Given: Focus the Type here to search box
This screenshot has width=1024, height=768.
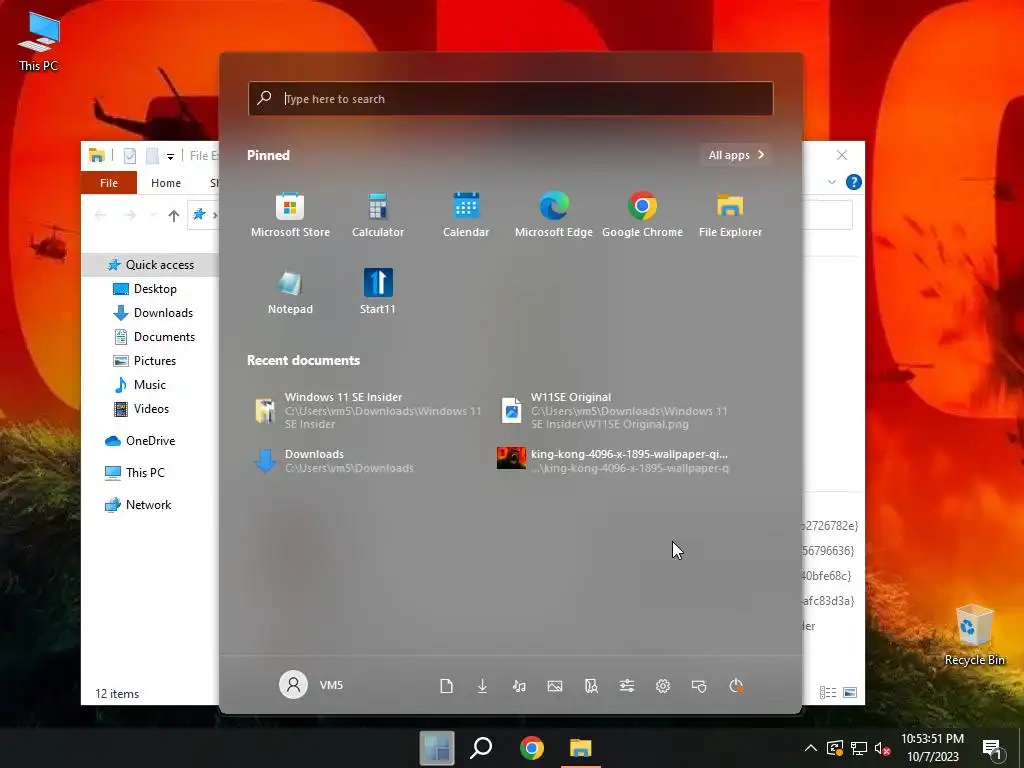Looking at the screenshot, I should coord(511,99).
